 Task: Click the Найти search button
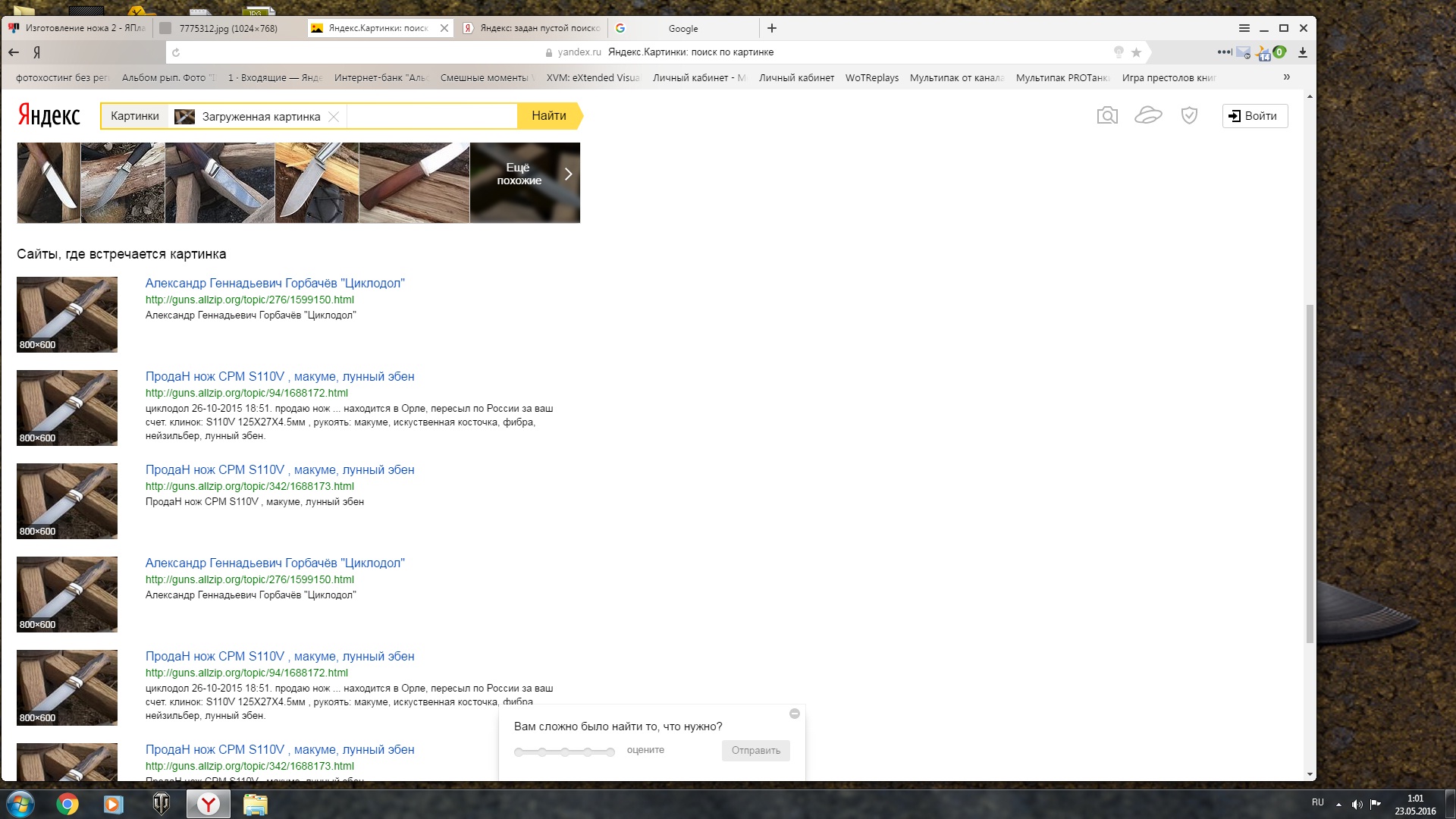pyautogui.click(x=549, y=116)
